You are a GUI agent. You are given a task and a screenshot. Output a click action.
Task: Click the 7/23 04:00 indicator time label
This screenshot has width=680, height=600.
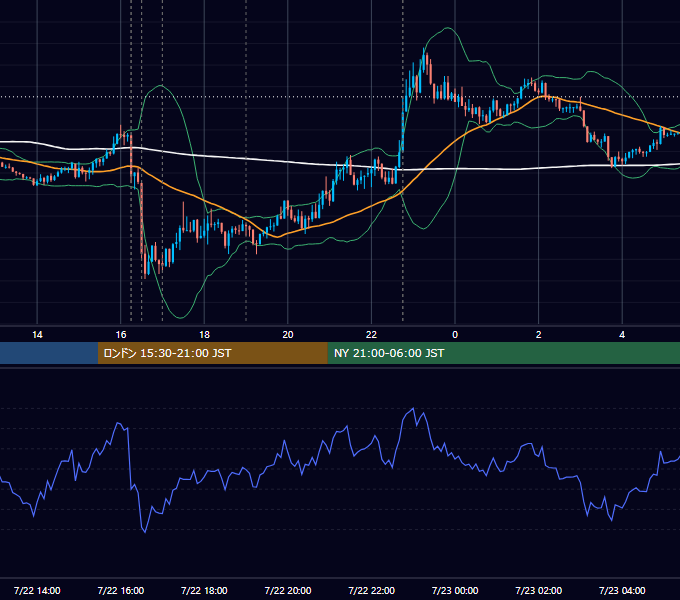click(622, 590)
